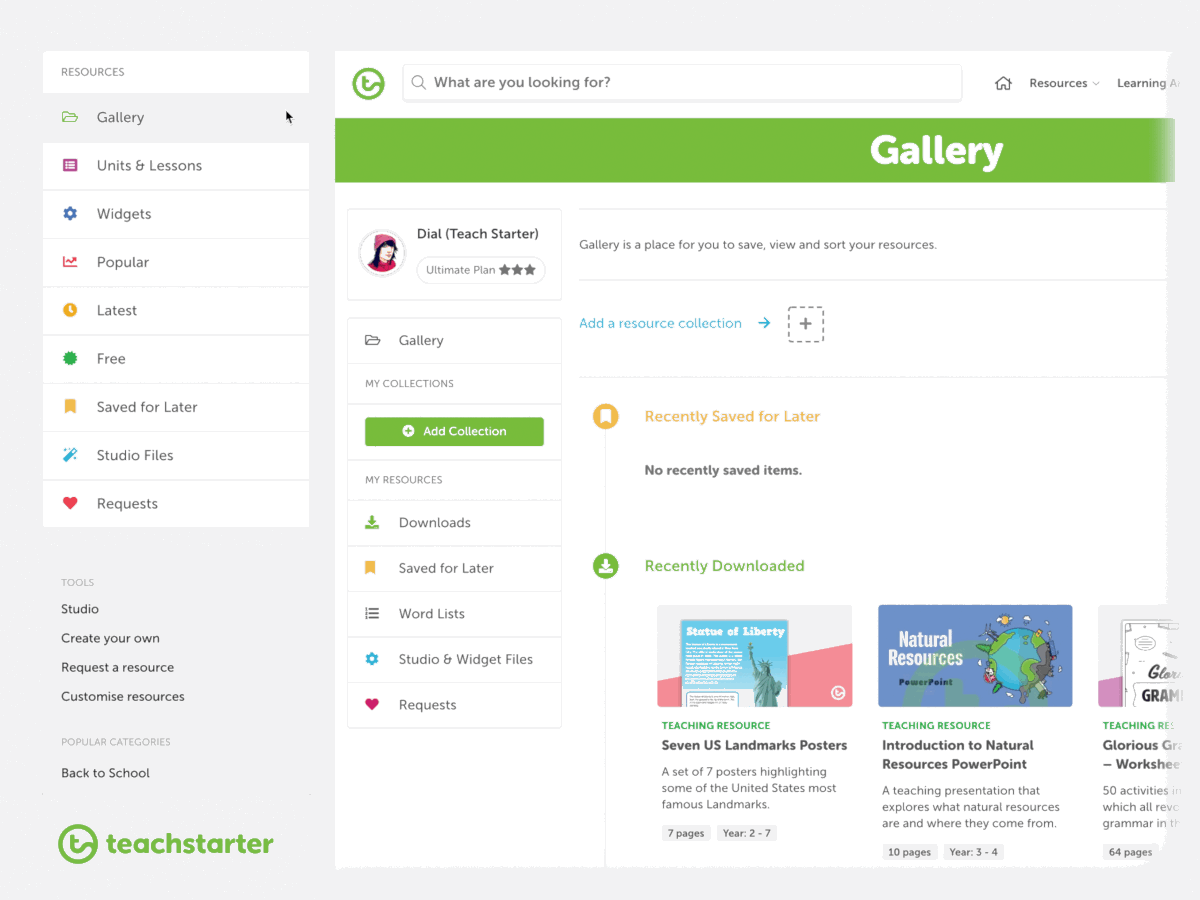Click the magnifier icon in search field
This screenshot has width=1200, height=900.
418,83
